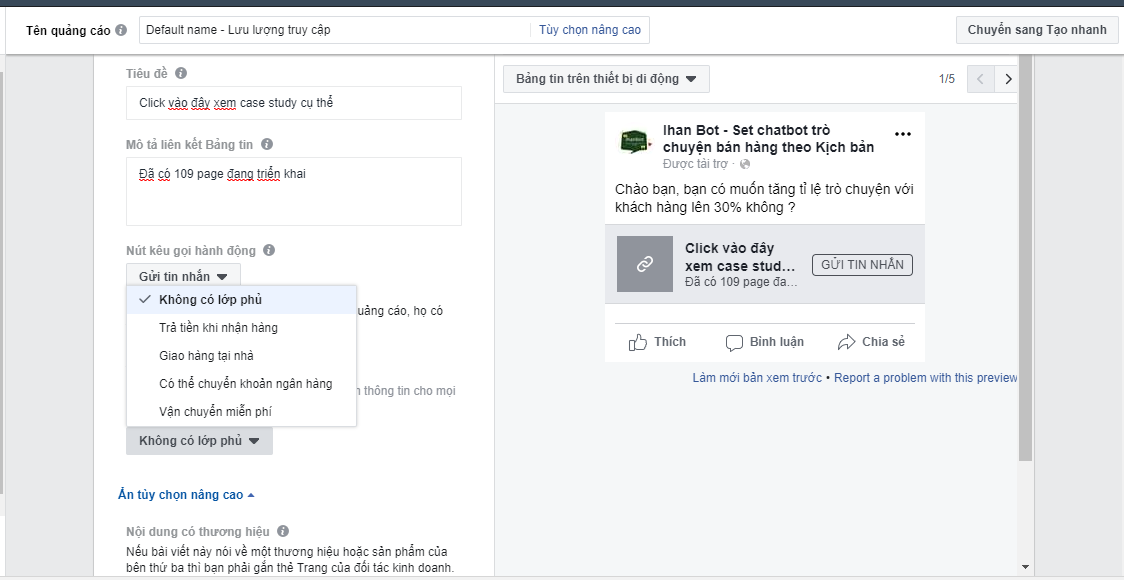Select Vận chuyển miễn phí option
This screenshot has width=1124, height=580.
[241, 412]
